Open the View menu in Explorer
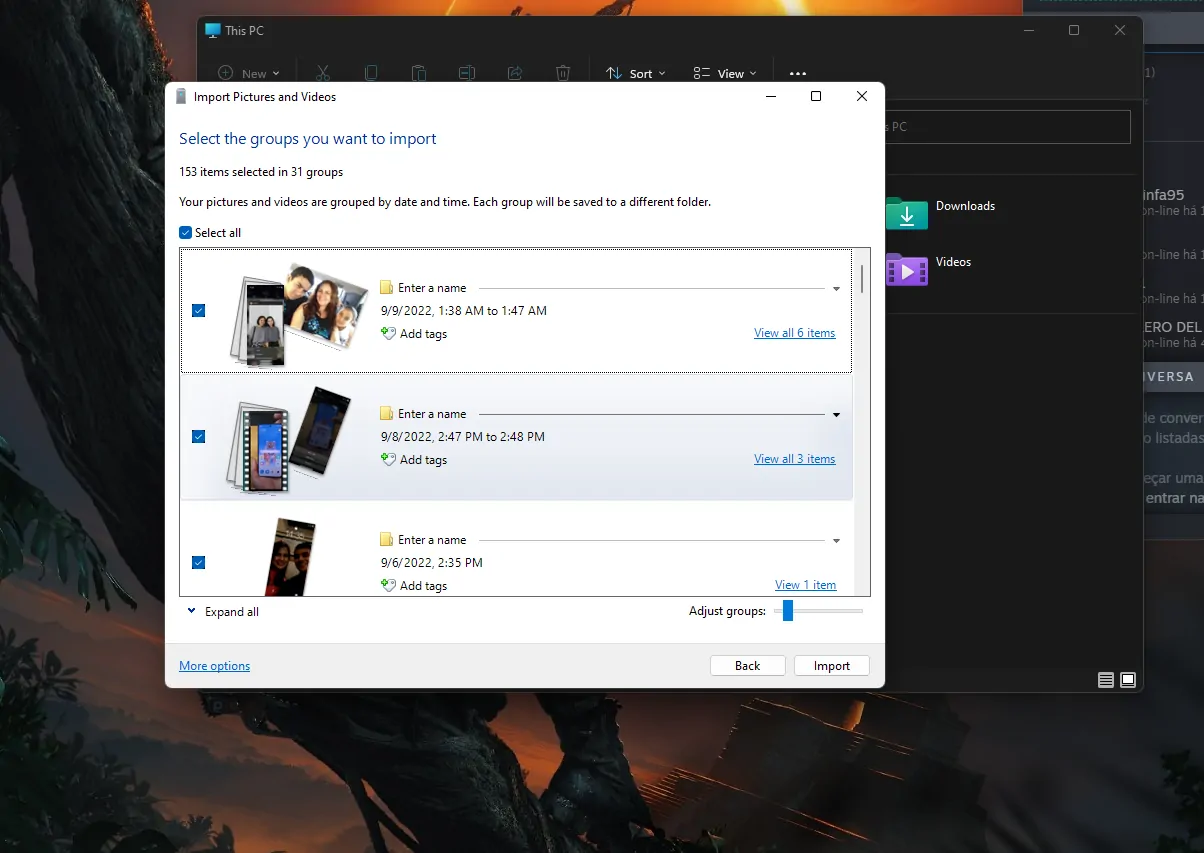Viewport: 1204px width, 853px height. (725, 73)
